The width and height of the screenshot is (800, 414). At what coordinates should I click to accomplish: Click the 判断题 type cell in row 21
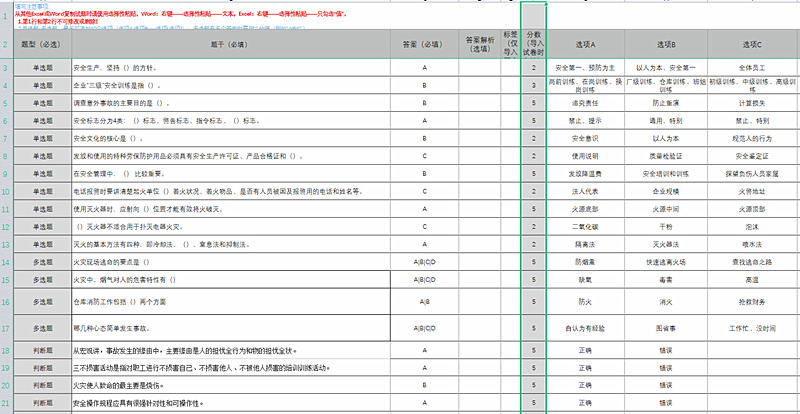42,404
